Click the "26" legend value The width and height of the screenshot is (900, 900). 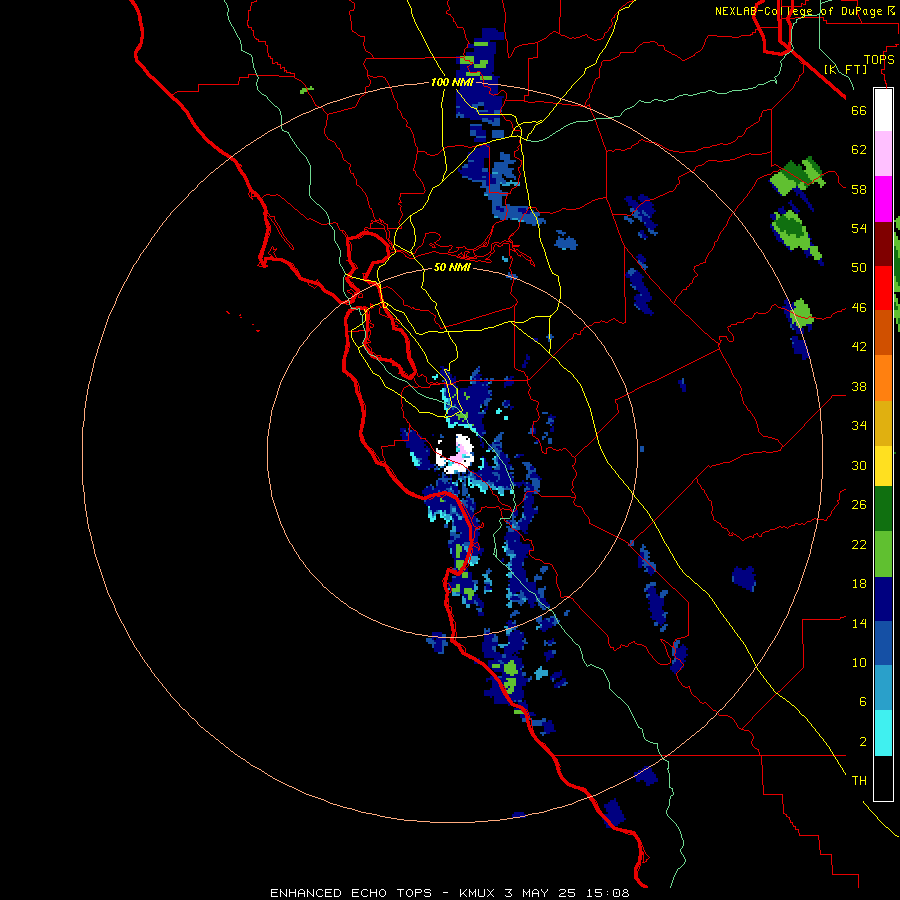tap(859, 505)
